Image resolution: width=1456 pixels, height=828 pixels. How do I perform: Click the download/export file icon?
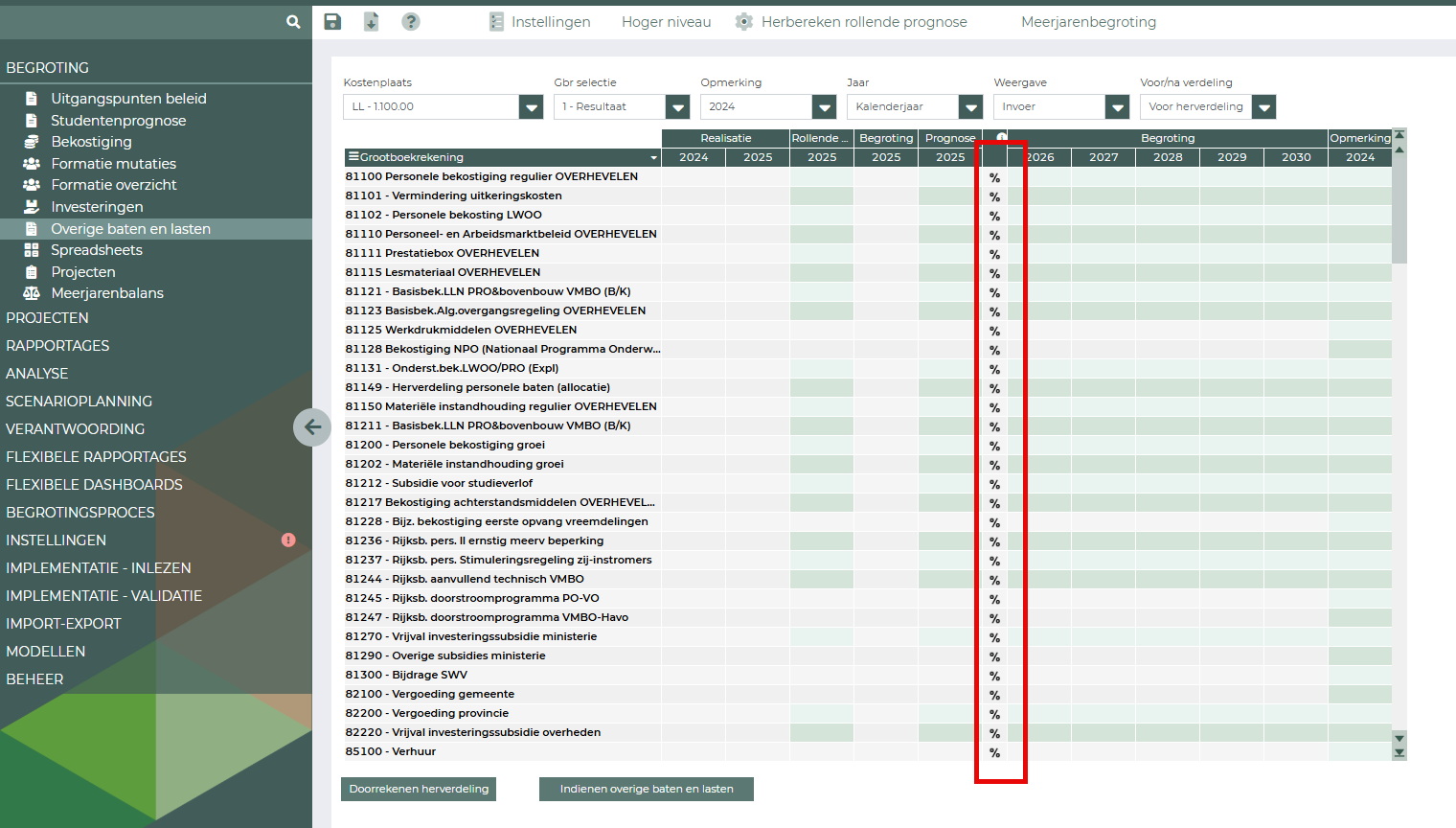pyautogui.click(x=372, y=22)
